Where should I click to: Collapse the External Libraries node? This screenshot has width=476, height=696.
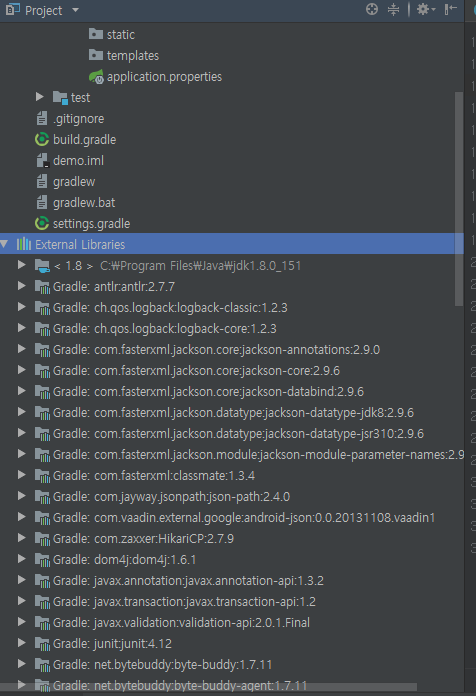[4, 244]
